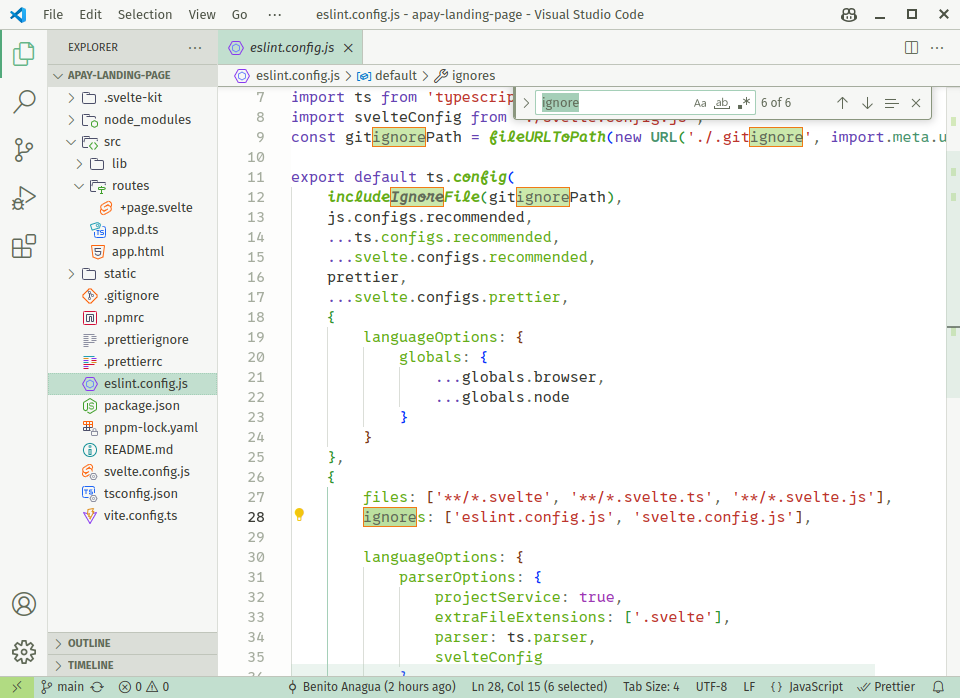The width and height of the screenshot is (960, 698).
Task: Select the eslint.config.js editor tab
Action: click(291, 48)
